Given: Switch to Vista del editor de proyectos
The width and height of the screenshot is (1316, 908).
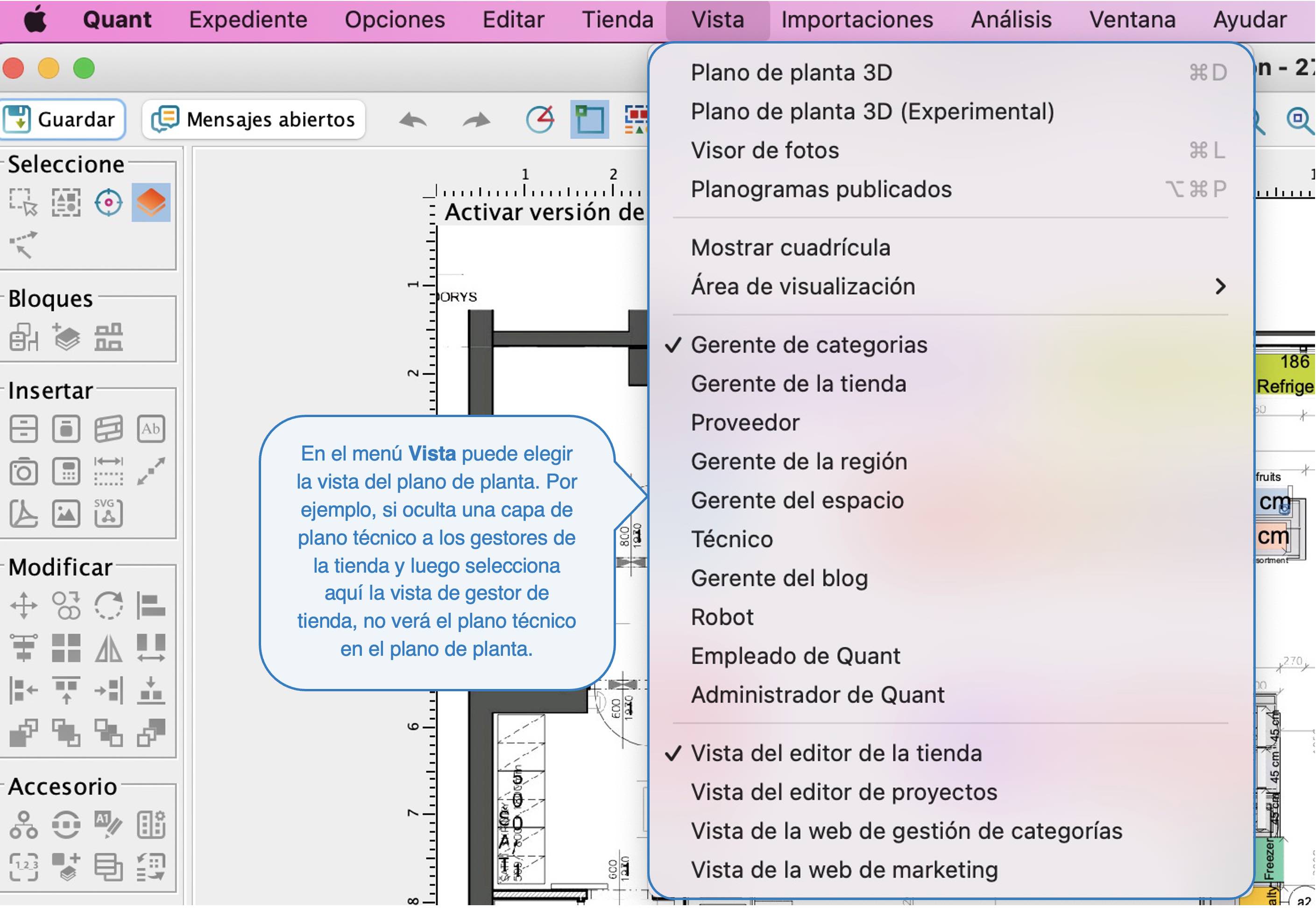Looking at the screenshot, I should pyautogui.click(x=951, y=793).
